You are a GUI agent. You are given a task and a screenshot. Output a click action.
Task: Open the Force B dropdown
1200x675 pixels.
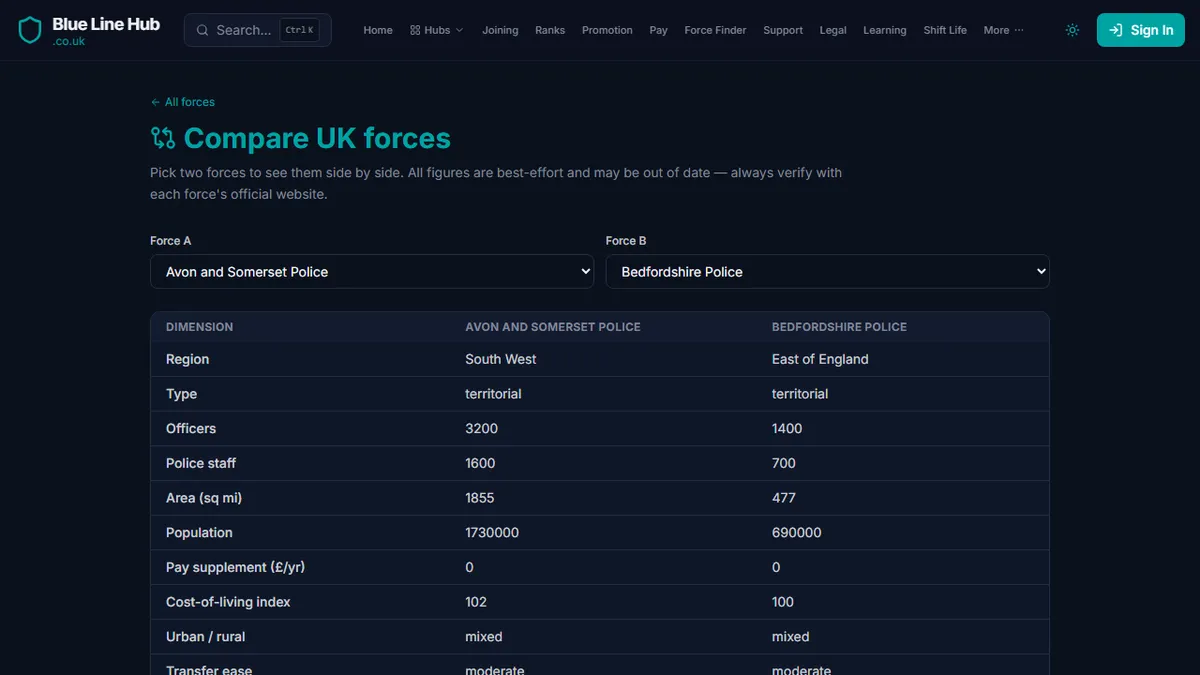pyautogui.click(x=827, y=271)
